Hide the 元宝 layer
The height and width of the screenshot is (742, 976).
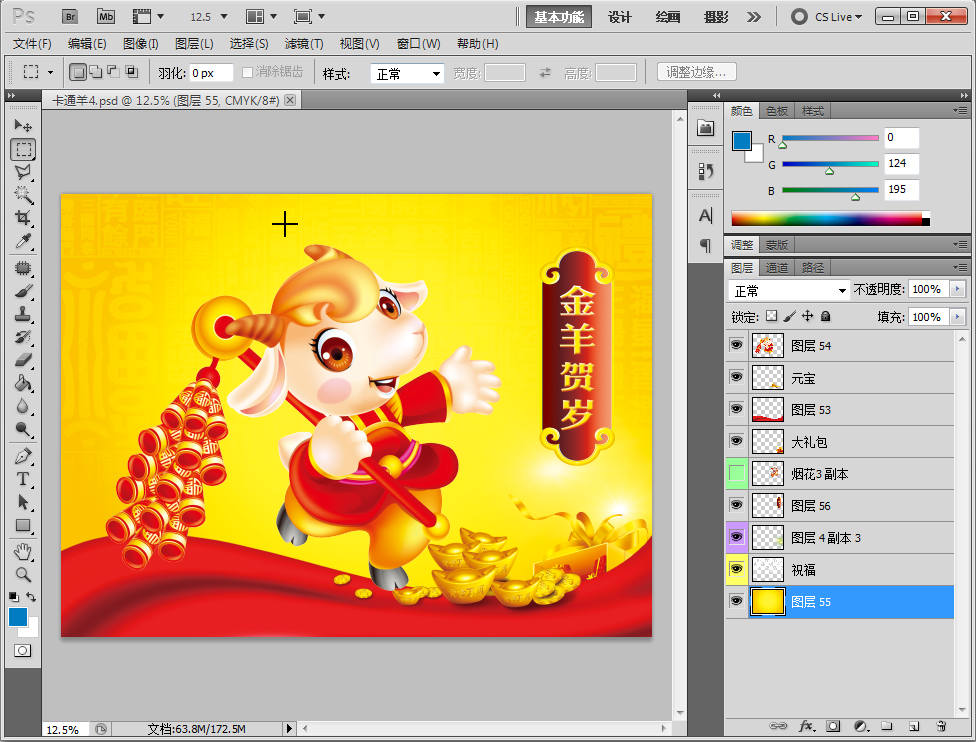737,377
